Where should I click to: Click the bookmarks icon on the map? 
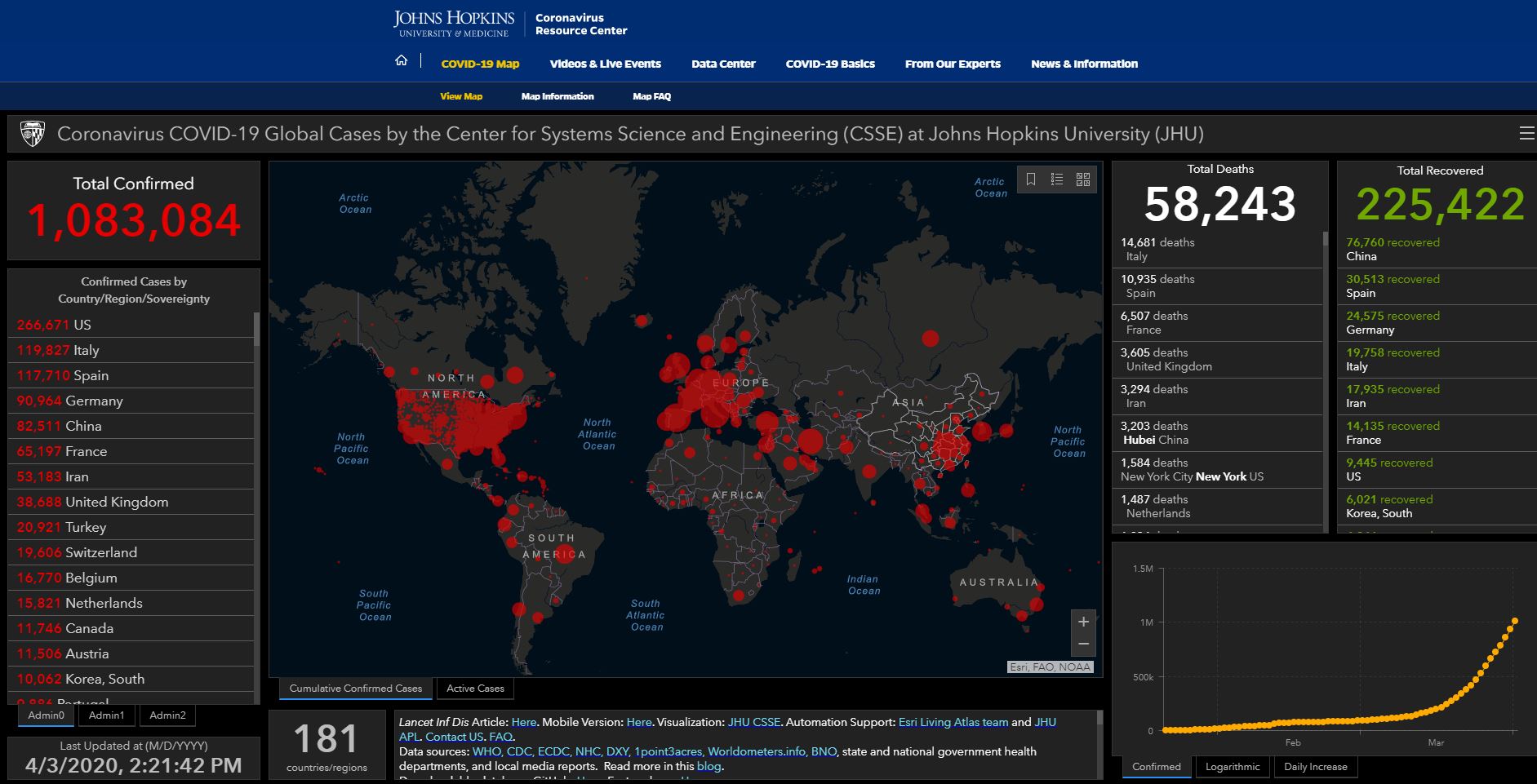[x=1031, y=179]
